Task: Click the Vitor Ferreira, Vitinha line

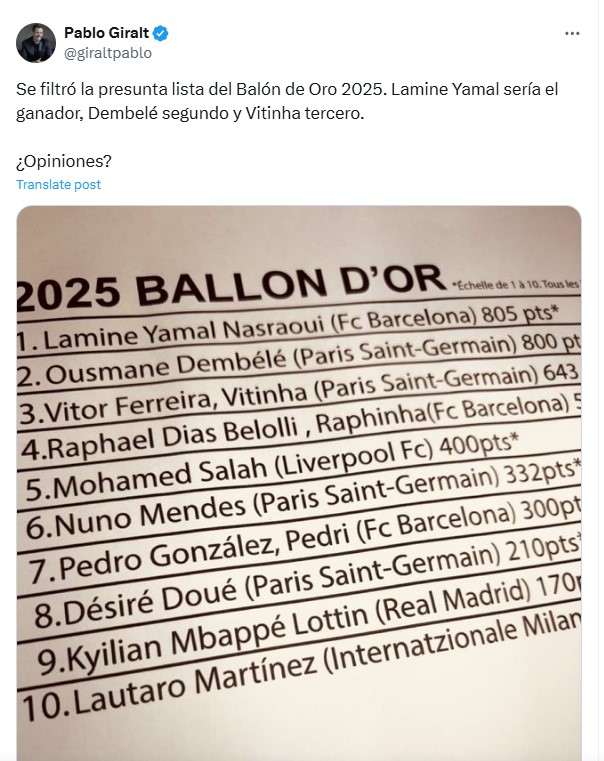Action: tap(298, 396)
